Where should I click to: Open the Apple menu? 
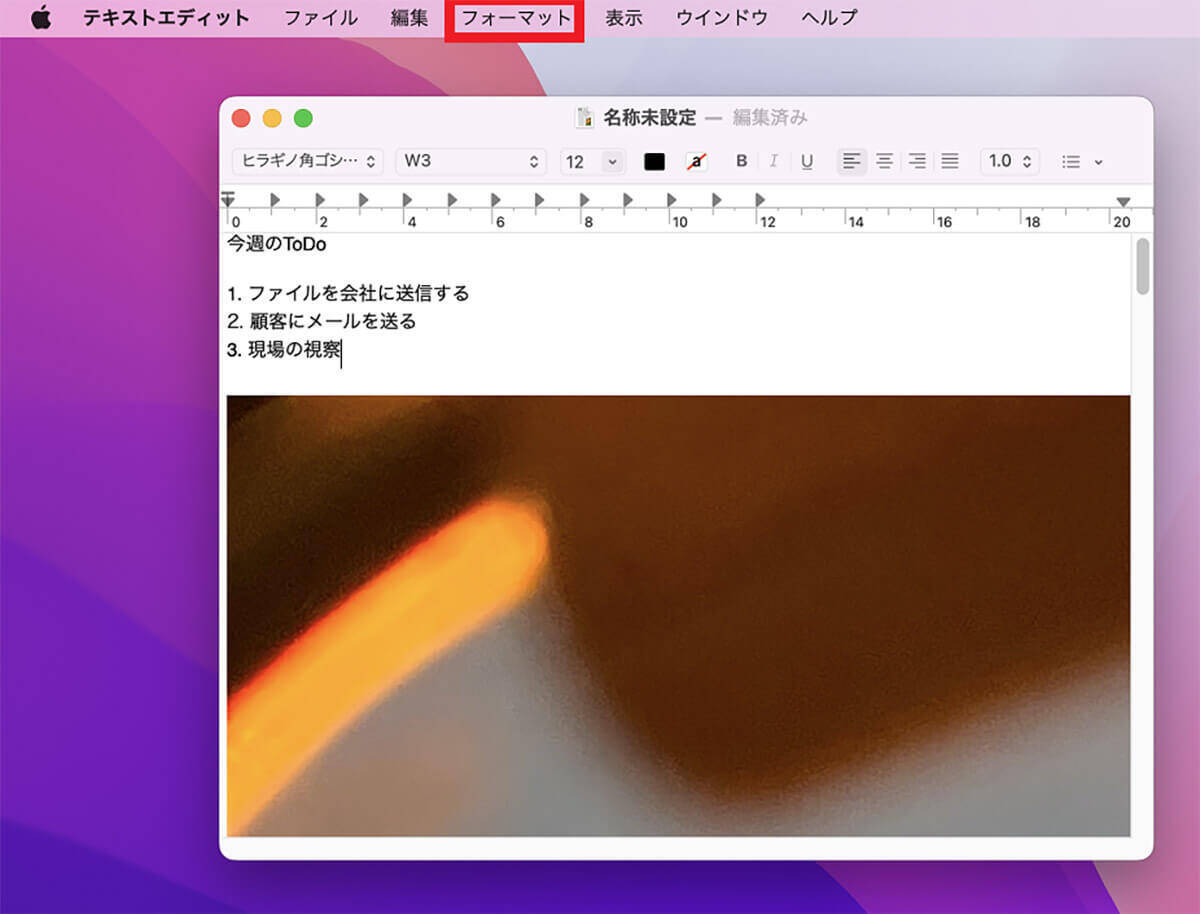[40, 17]
